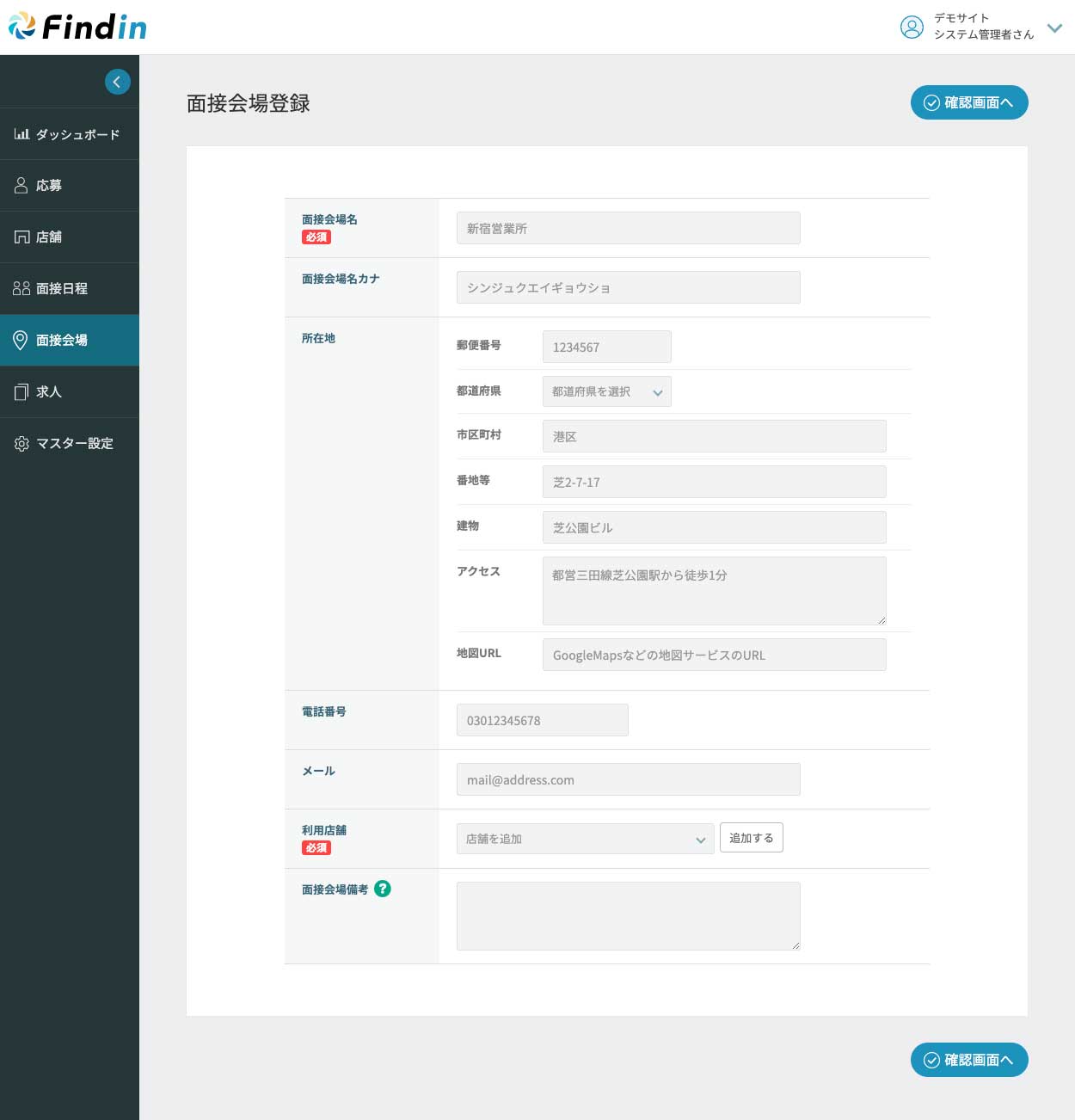The width and height of the screenshot is (1075, 1120).
Task: Open the 都道府県を選択 dropdown
Action: (x=606, y=391)
